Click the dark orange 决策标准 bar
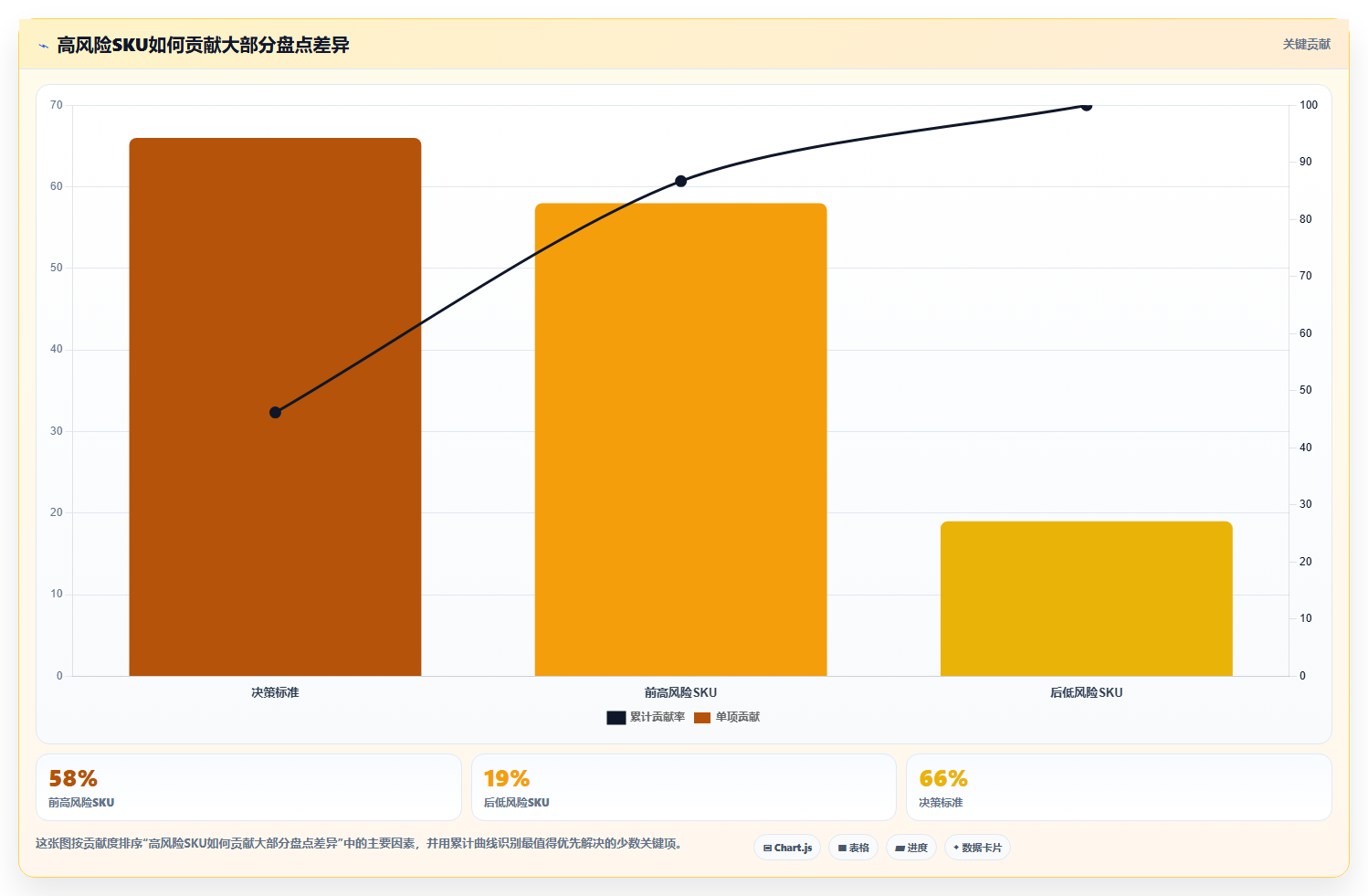The image size is (1368, 896). 275,407
